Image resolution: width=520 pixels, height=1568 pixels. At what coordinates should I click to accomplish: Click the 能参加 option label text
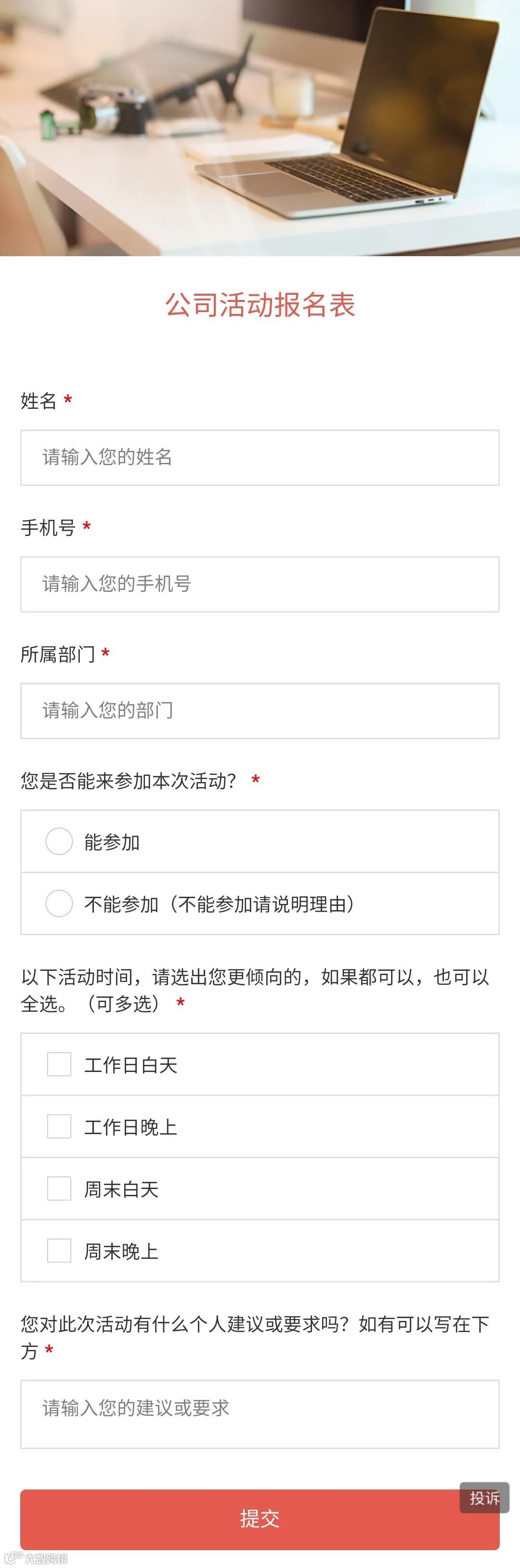[112, 842]
